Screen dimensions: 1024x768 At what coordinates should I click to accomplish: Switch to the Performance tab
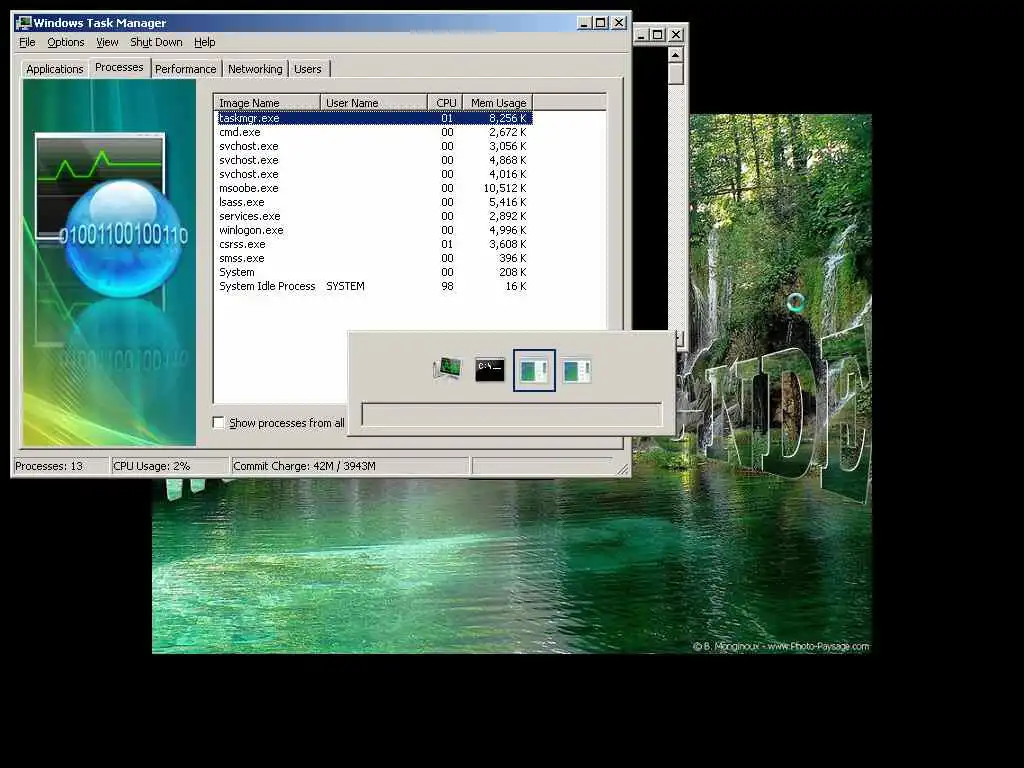pyautogui.click(x=185, y=69)
